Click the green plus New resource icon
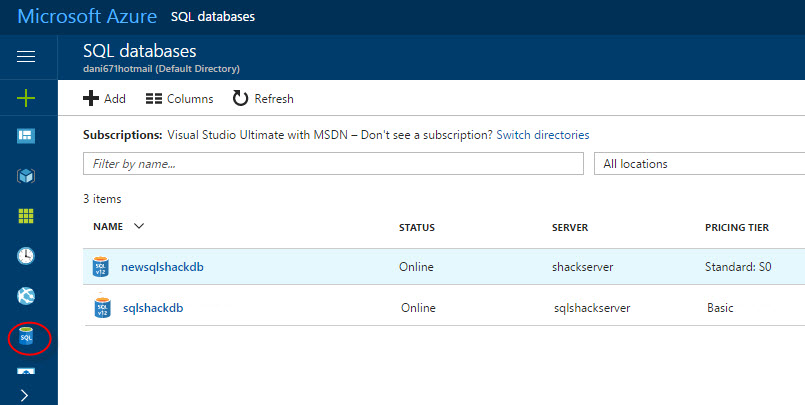The image size is (805, 405). pos(27,98)
